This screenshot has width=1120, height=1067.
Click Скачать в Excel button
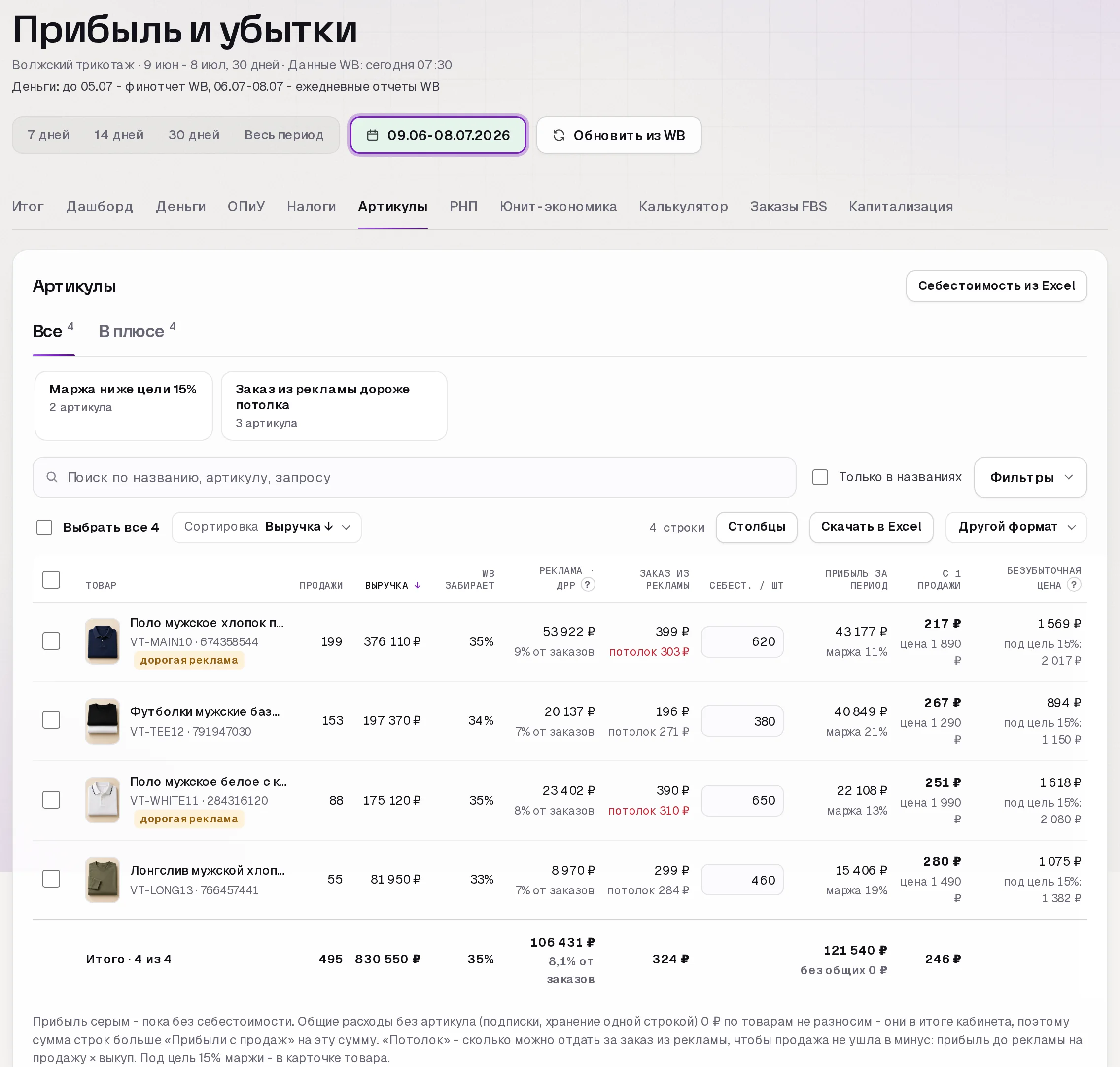[871, 527]
